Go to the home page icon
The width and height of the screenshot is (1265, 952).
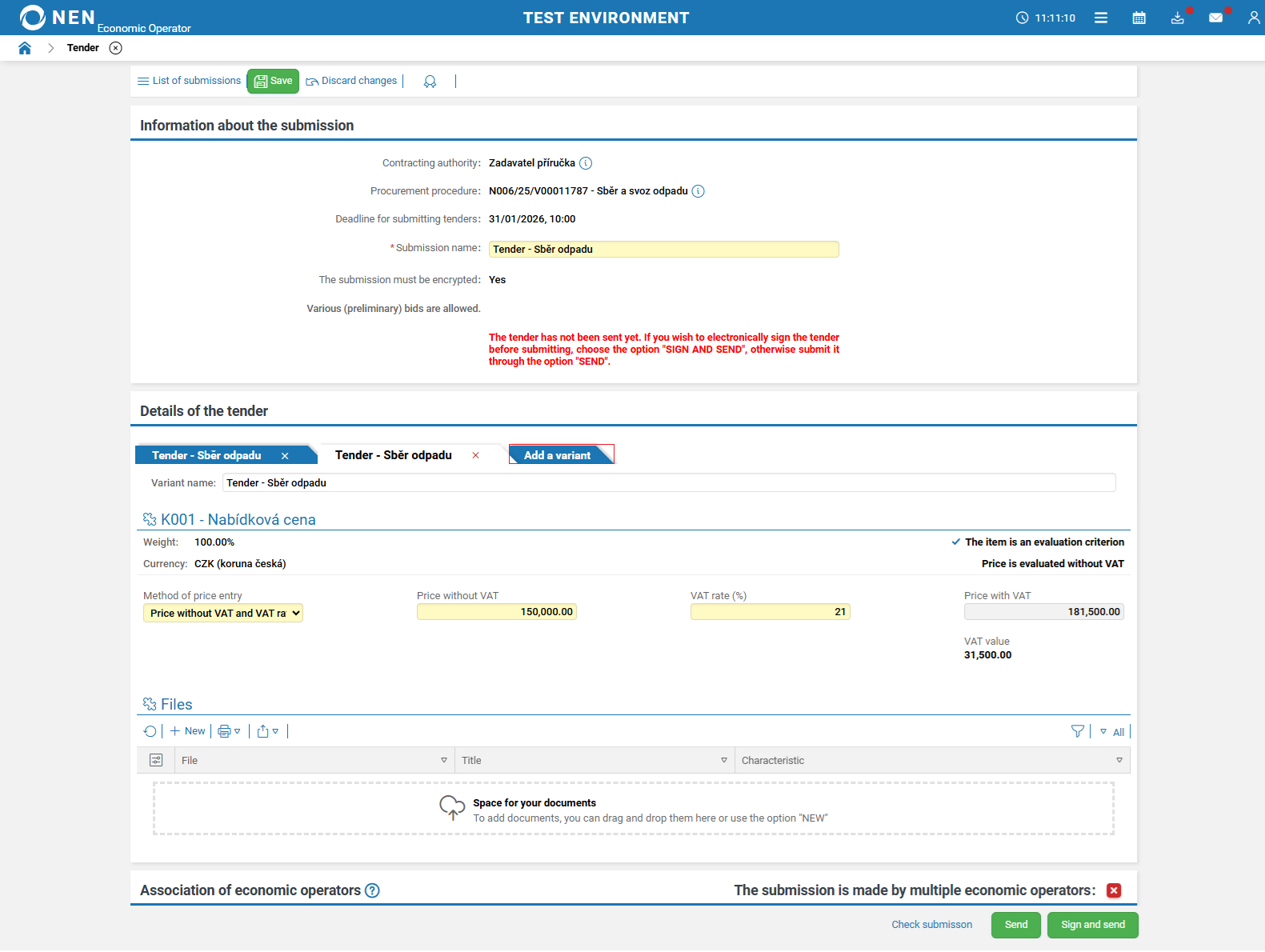pos(25,48)
